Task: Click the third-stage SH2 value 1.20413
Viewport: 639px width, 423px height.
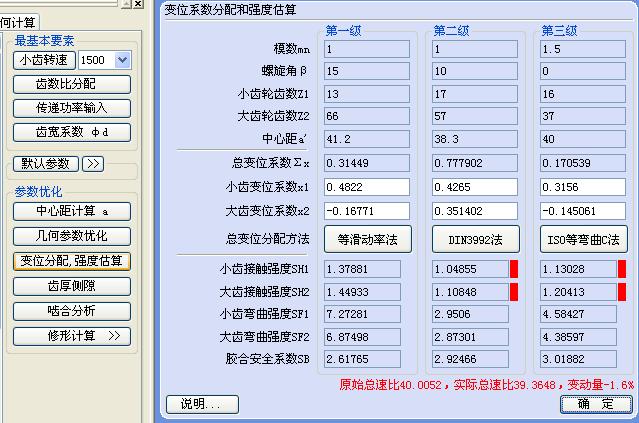Action: 578,292
